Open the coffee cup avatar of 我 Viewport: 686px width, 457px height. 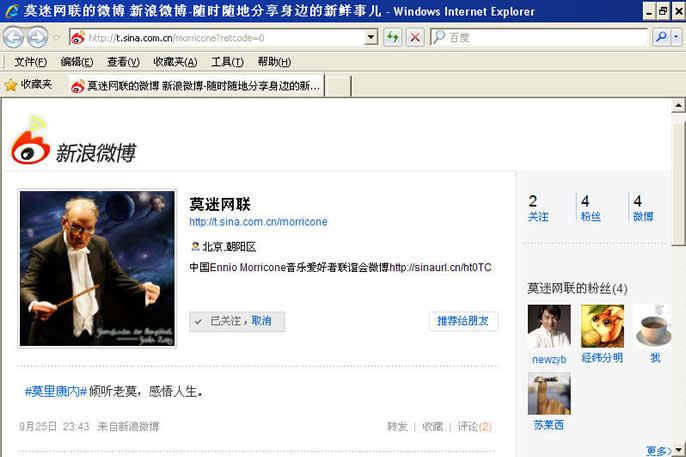tap(653, 326)
